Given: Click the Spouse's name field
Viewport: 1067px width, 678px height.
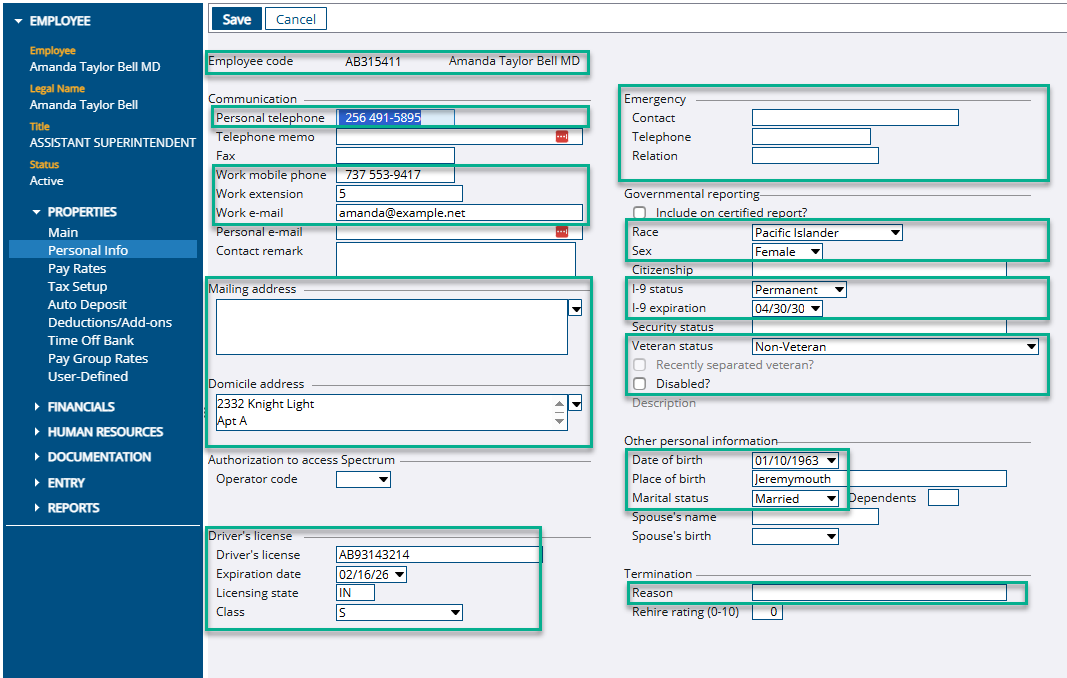Looking at the screenshot, I should (815, 517).
